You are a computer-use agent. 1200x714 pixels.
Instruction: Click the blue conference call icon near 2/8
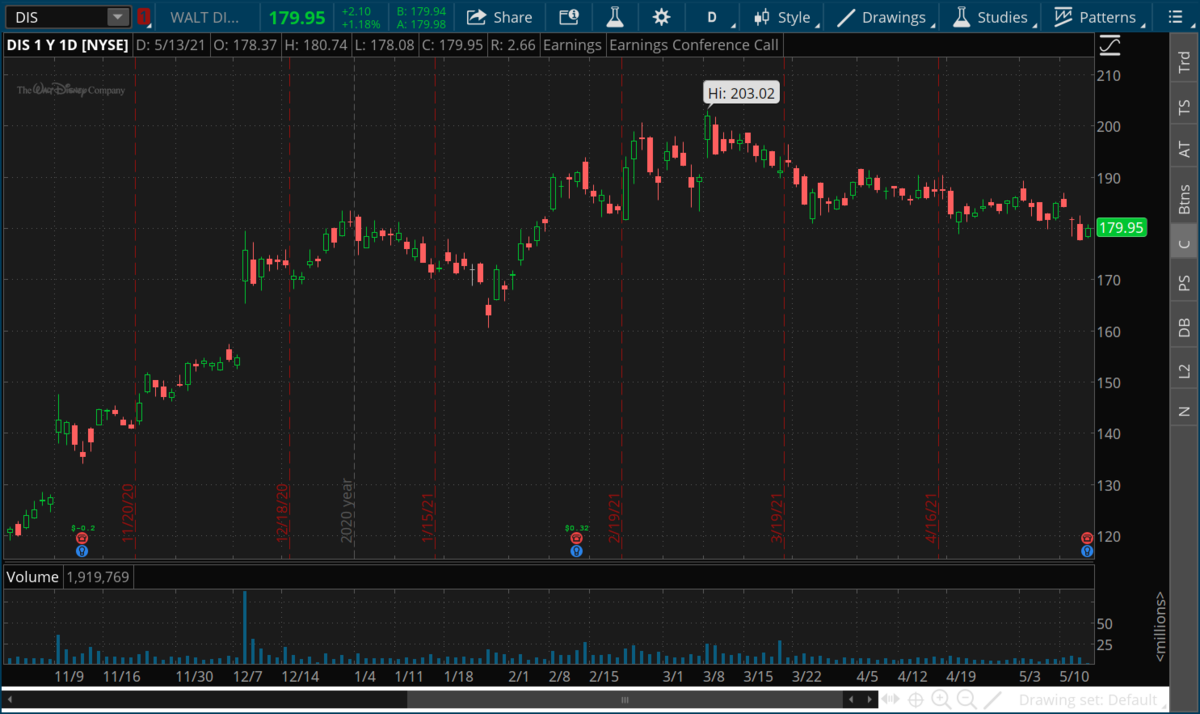click(x=577, y=550)
